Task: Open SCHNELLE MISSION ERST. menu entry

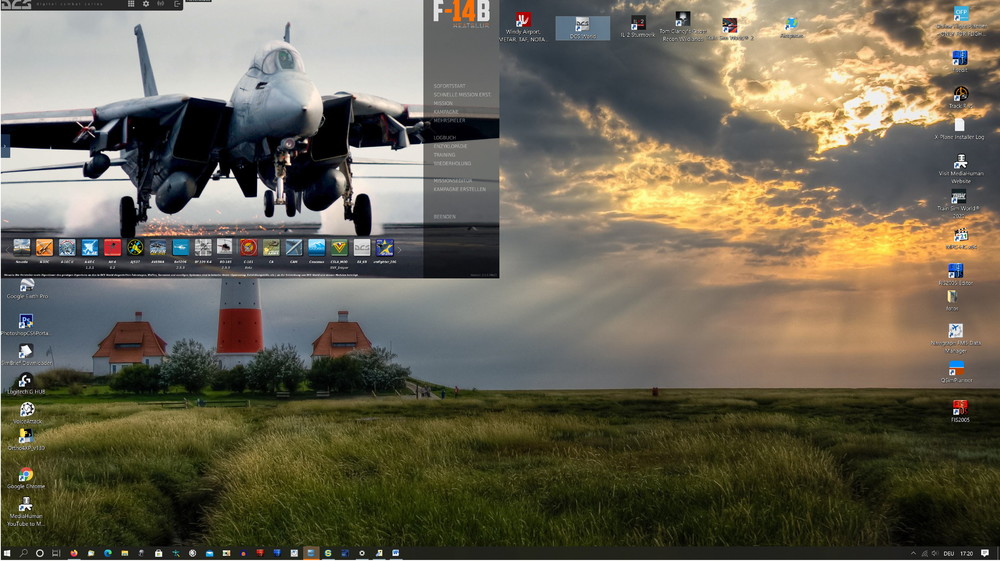Action: click(x=462, y=94)
